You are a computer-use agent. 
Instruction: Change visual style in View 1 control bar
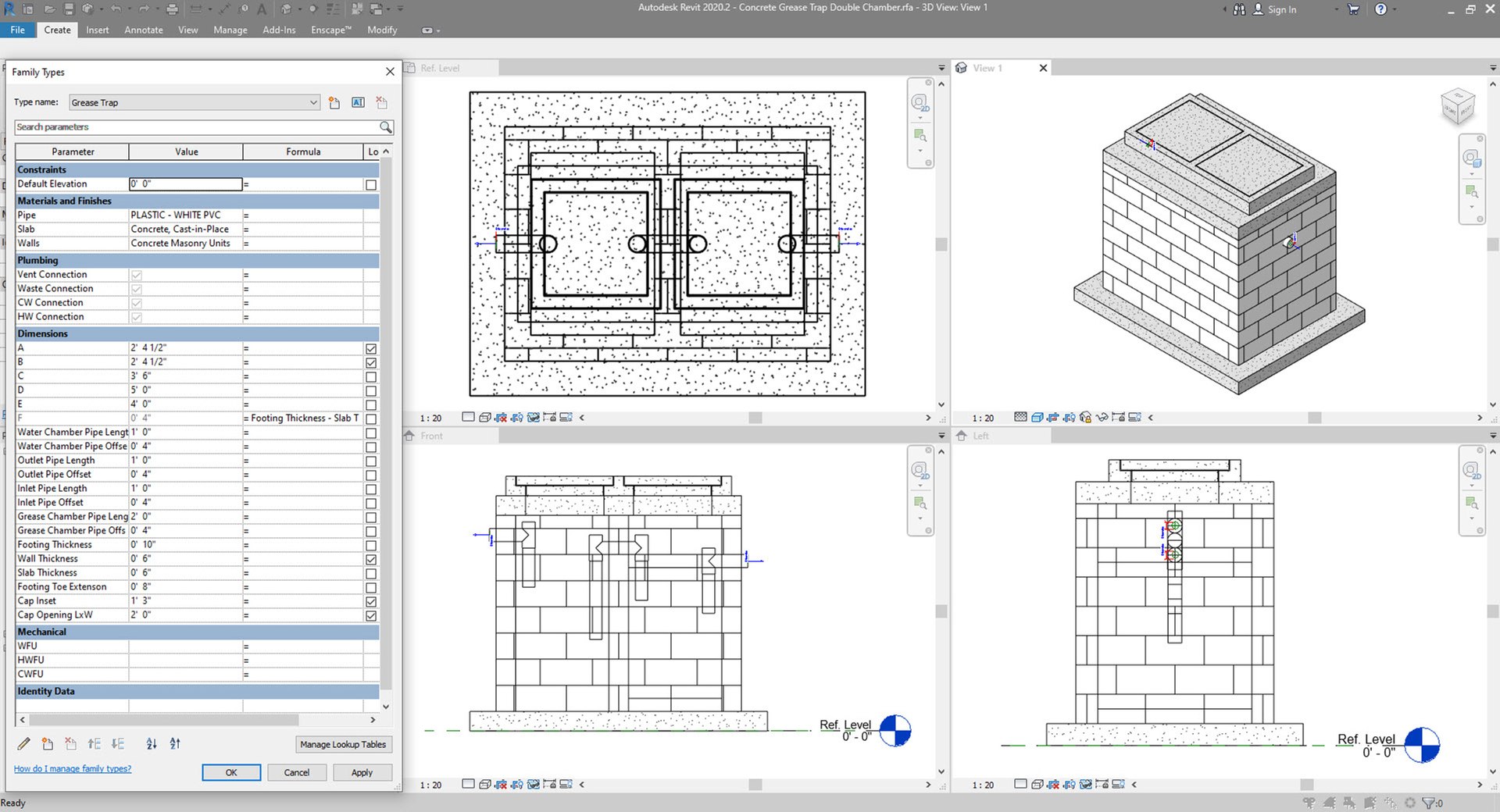(1037, 418)
